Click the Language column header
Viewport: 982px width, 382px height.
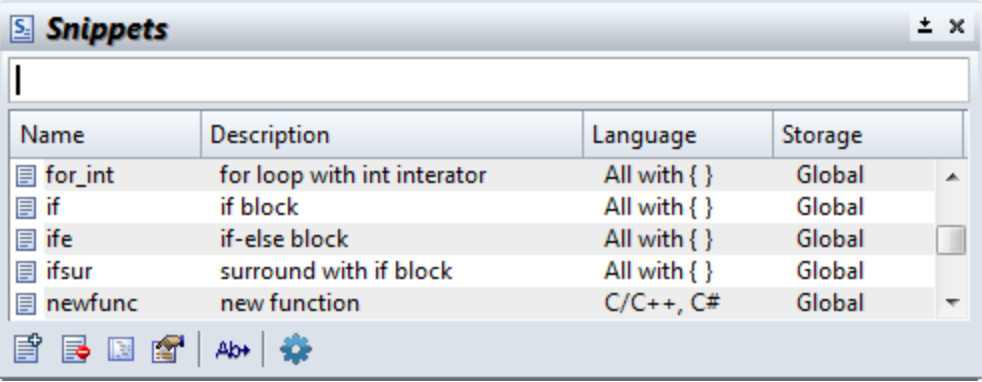pyautogui.click(x=678, y=135)
